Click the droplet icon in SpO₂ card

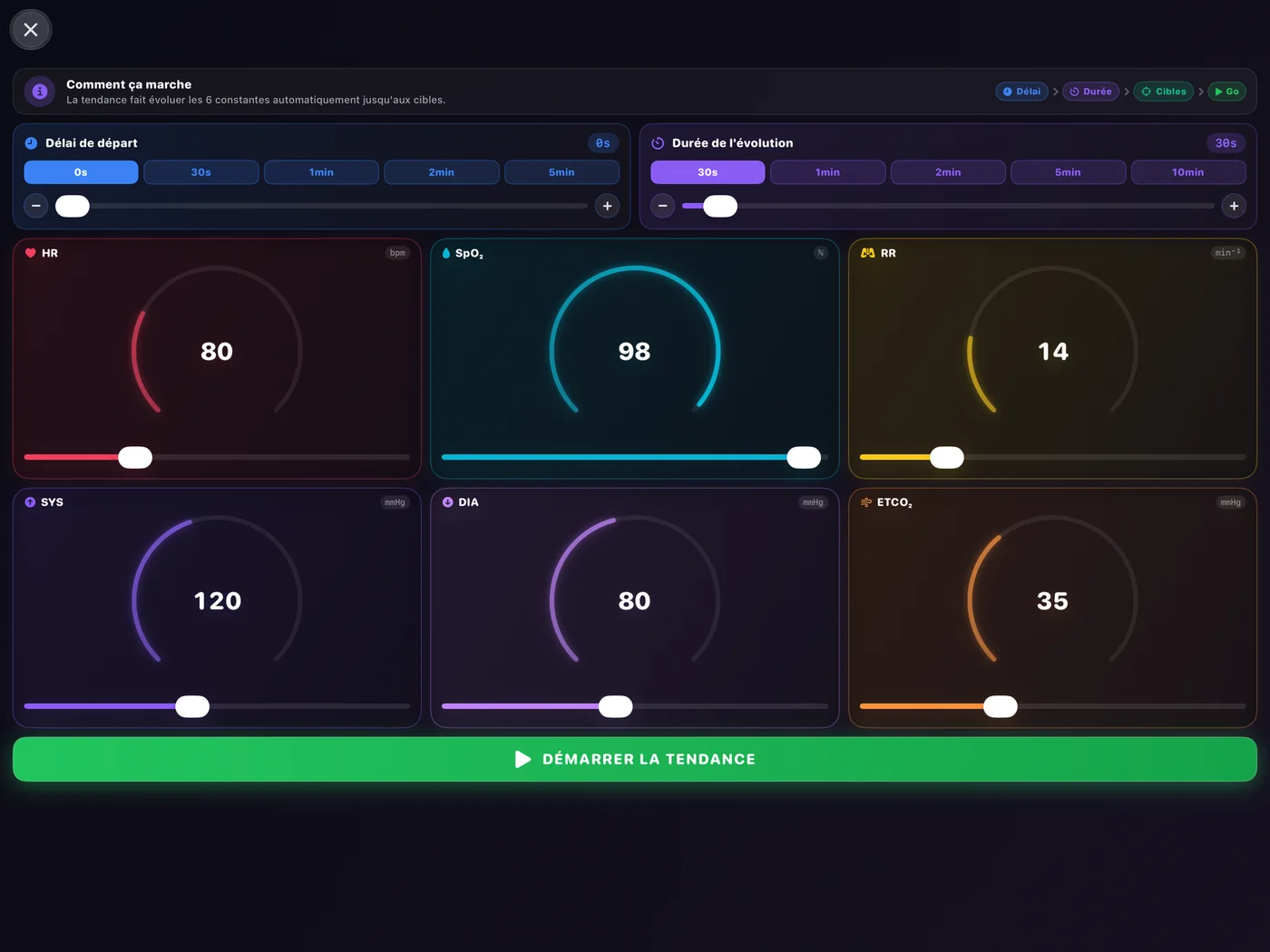pos(446,253)
